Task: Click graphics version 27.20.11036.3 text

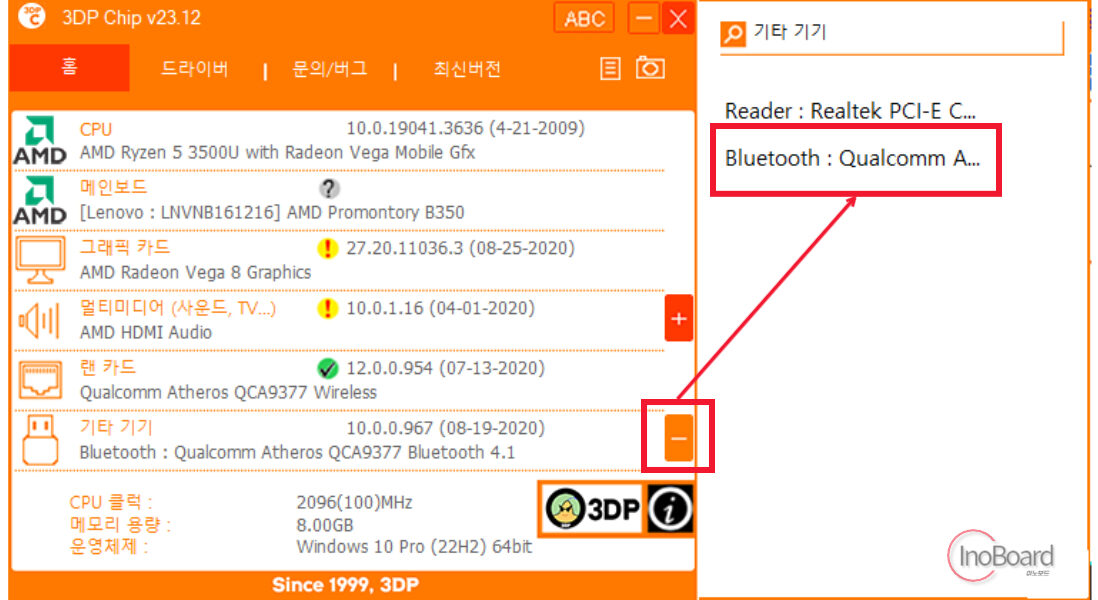Action: [461, 249]
